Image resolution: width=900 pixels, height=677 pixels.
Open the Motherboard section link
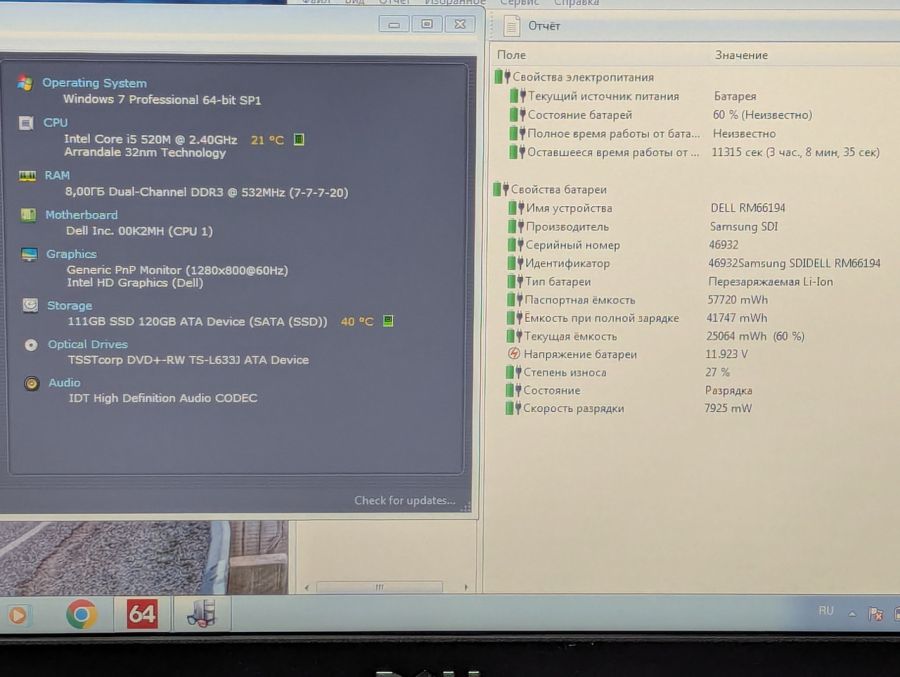(82, 215)
